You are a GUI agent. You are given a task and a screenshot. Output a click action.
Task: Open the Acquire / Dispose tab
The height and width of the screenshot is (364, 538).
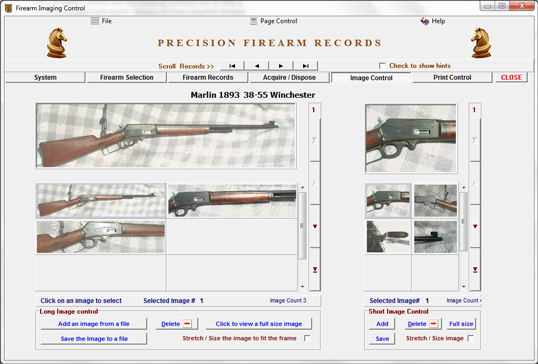(x=289, y=78)
